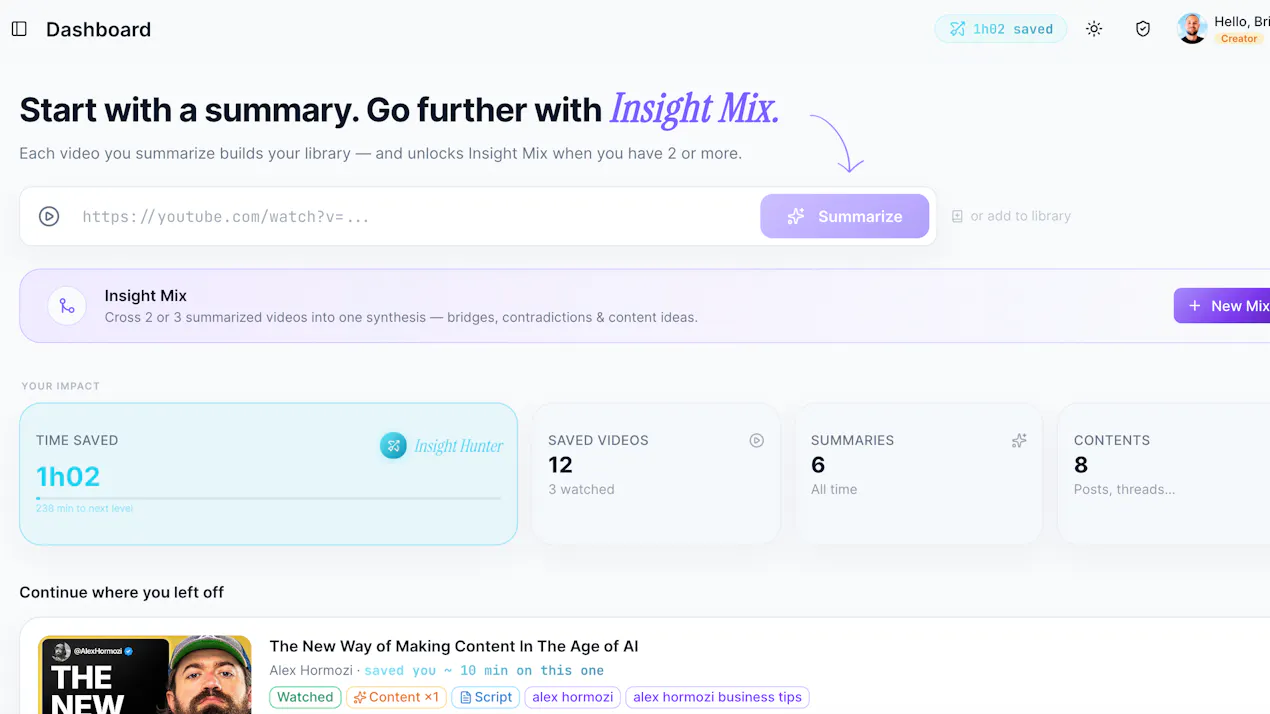Click the sparkle icon on Summarize
The width and height of the screenshot is (1270, 714).
796,216
